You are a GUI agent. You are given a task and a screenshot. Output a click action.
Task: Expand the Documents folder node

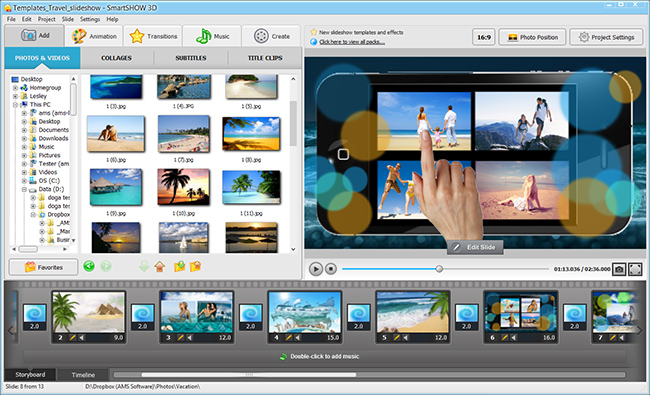tap(24, 130)
